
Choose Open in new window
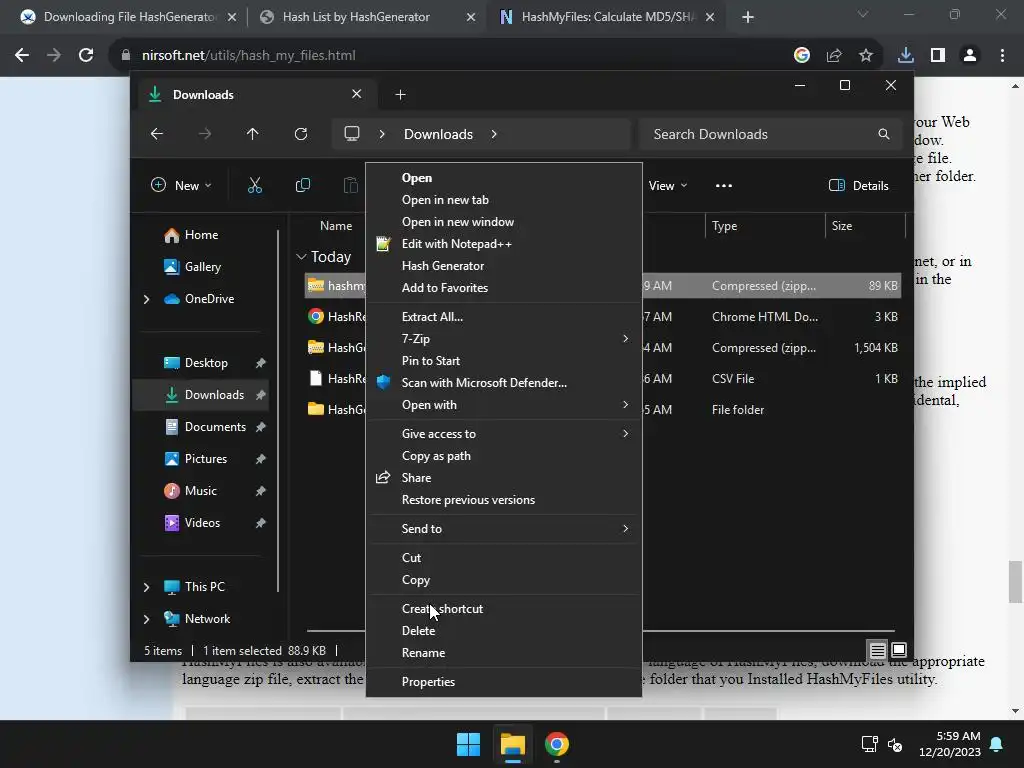(504, 222)
